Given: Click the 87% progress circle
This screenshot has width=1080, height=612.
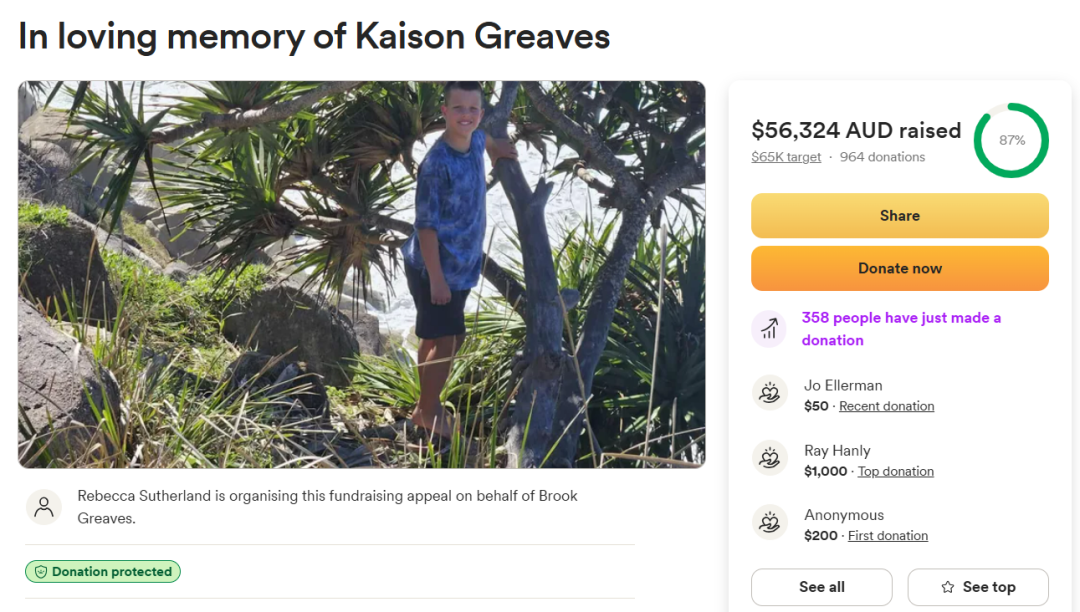Looking at the screenshot, I should click(x=1011, y=140).
